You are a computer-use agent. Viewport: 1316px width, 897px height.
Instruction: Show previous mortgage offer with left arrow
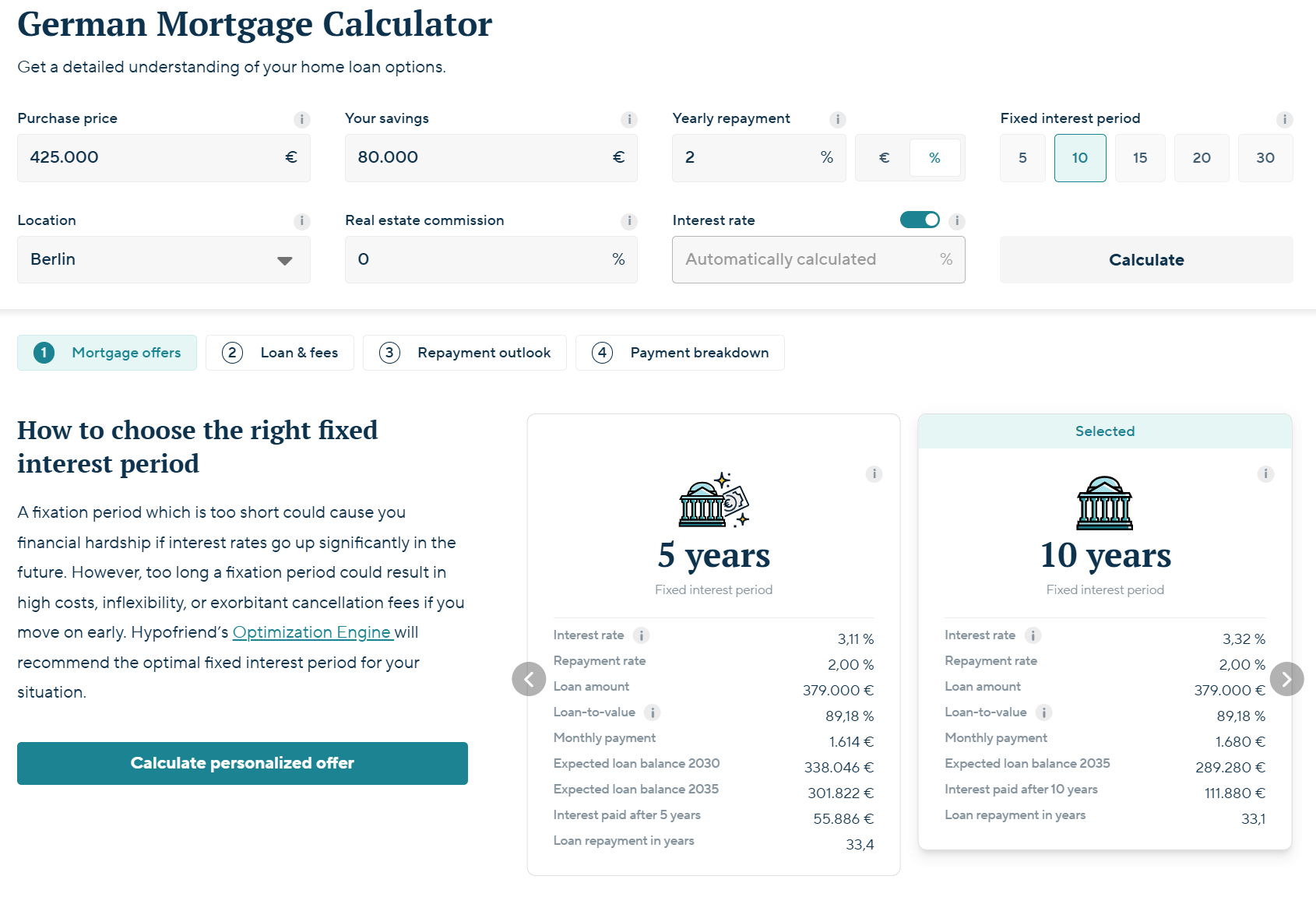coord(529,679)
